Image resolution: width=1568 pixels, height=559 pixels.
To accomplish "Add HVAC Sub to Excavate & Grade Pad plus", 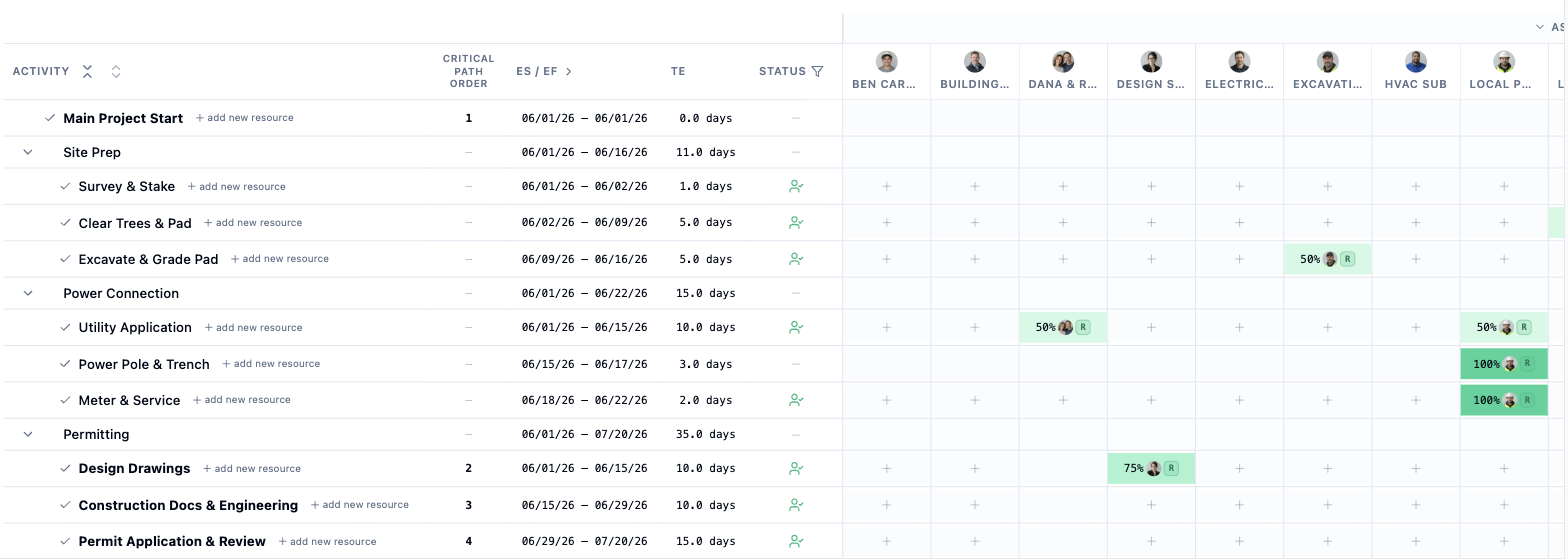I will click(x=1415, y=259).
